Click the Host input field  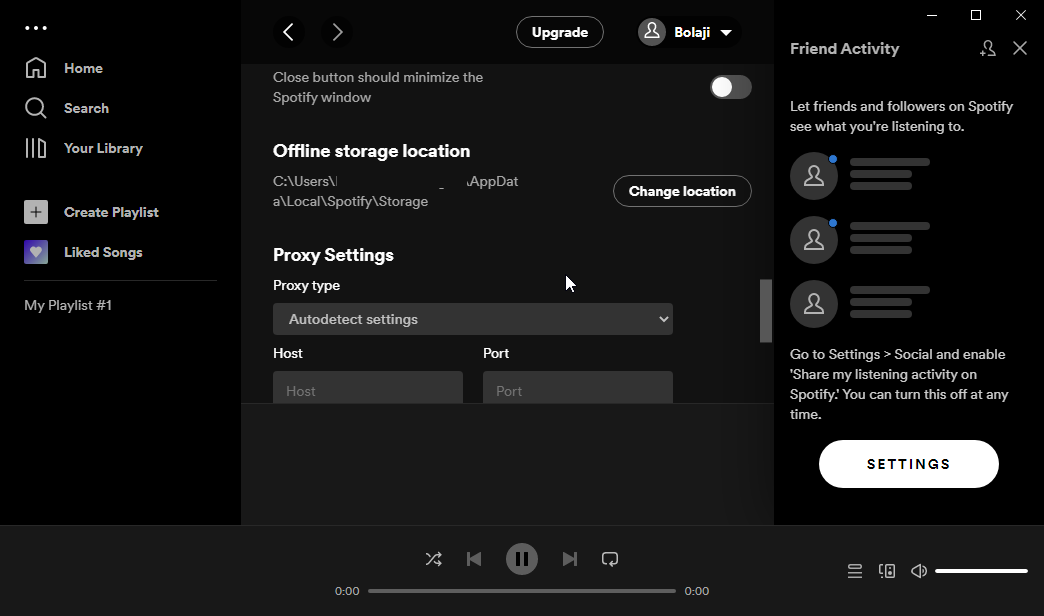coord(368,388)
